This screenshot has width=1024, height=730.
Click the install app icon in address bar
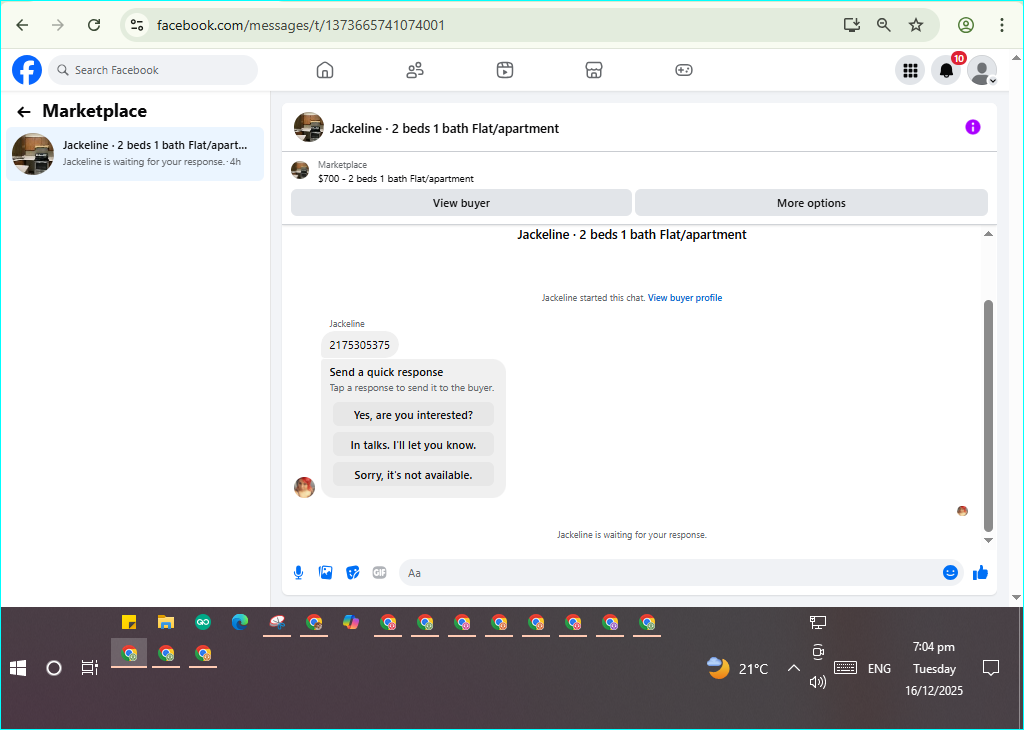tap(852, 25)
